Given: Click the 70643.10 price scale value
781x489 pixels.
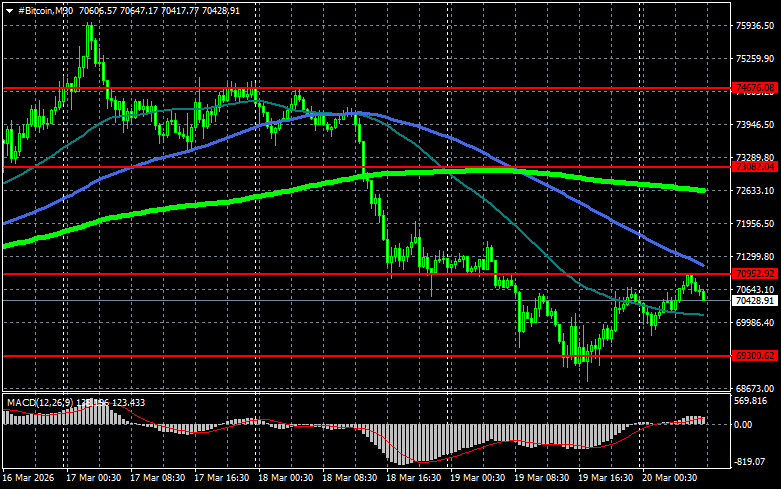Looking at the screenshot, I should click(x=755, y=289).
